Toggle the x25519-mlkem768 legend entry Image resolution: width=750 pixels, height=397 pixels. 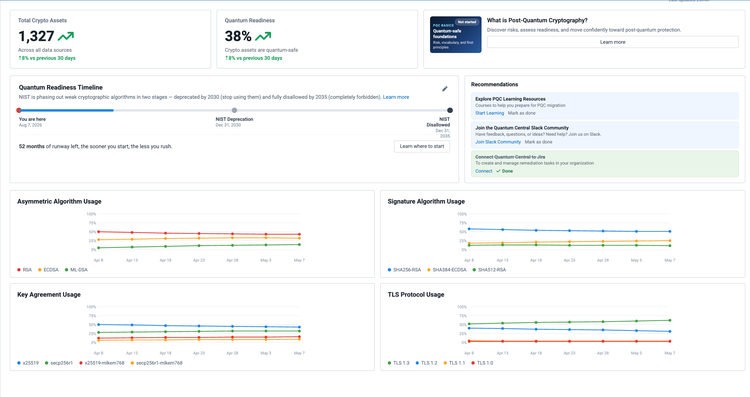click(x=101, y=363)
